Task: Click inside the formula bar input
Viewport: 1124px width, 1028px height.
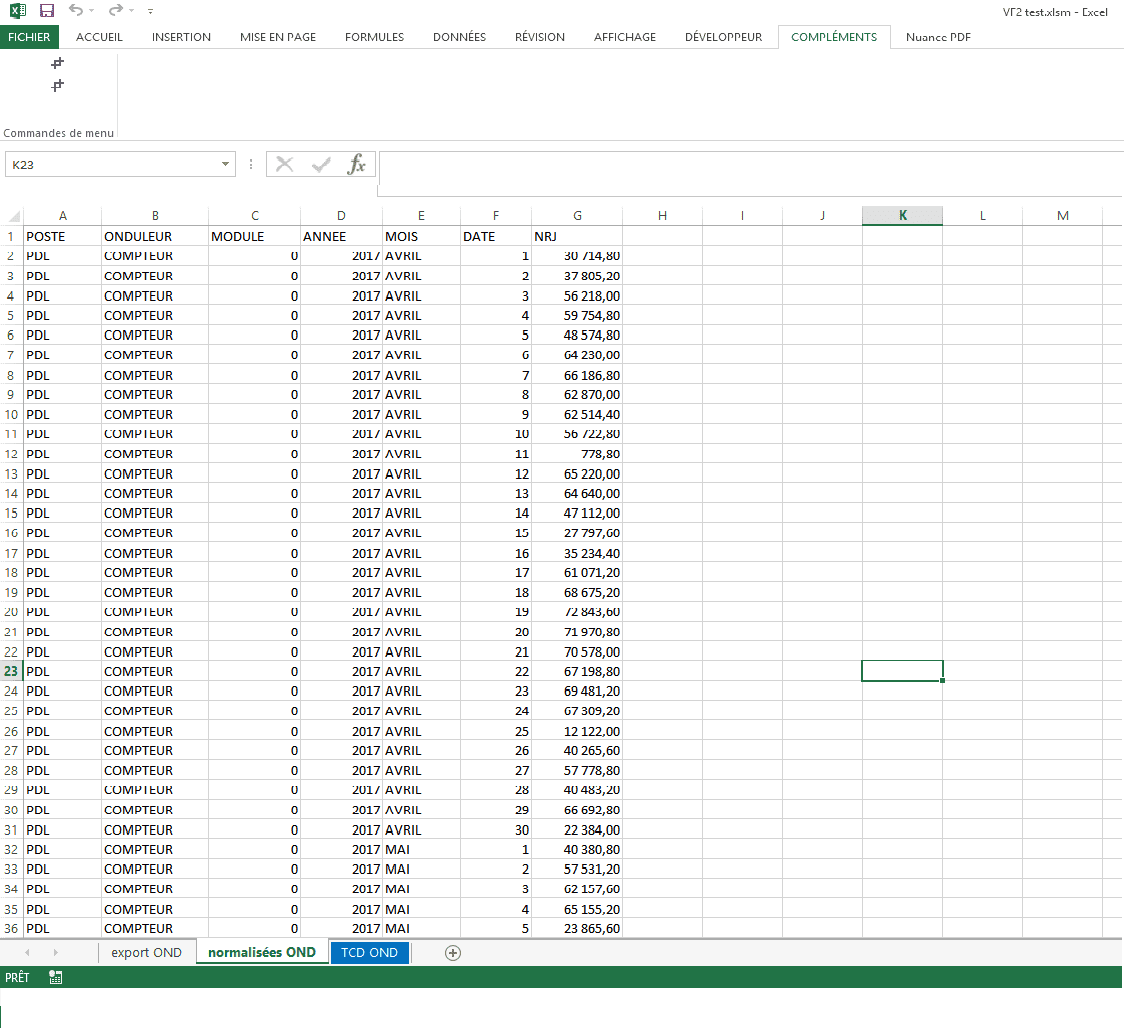Action: click(x=750, y=165)
